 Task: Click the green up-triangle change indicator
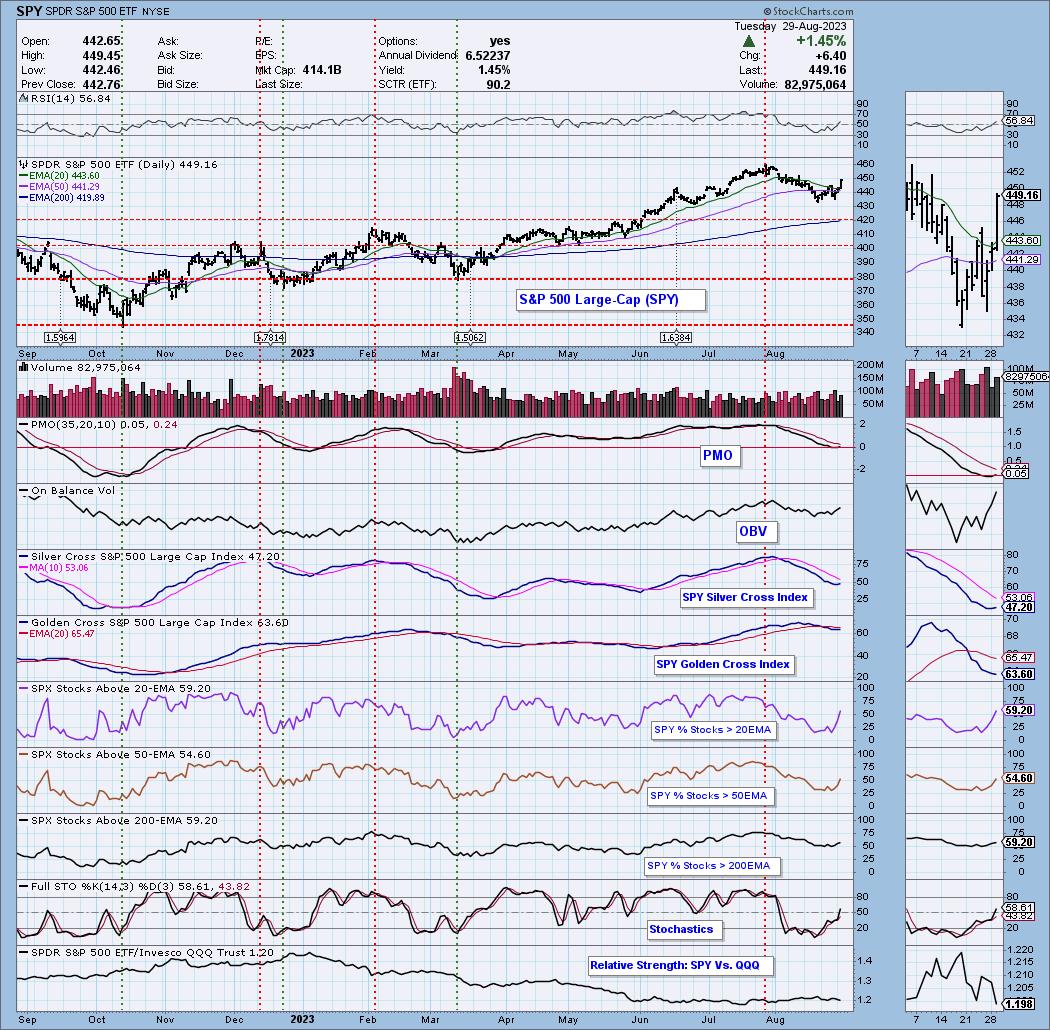click(749, 41)
